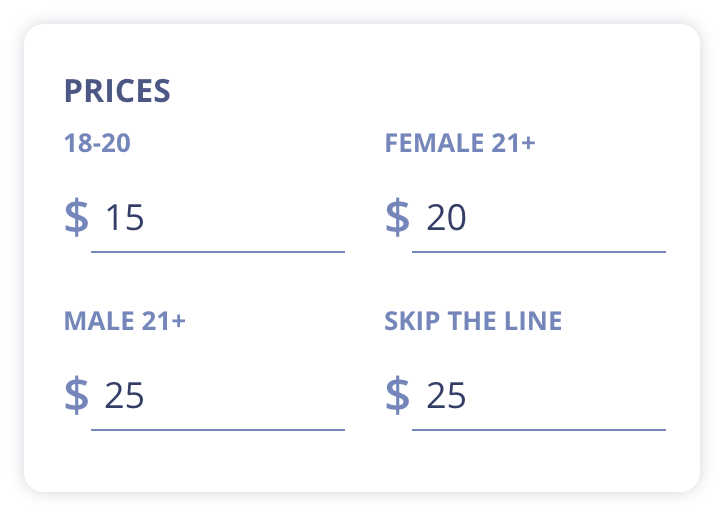This screenshot has width=724, height=516.
Task: Click the underline below the Female 21+ price
Action: tap(539, 252)
